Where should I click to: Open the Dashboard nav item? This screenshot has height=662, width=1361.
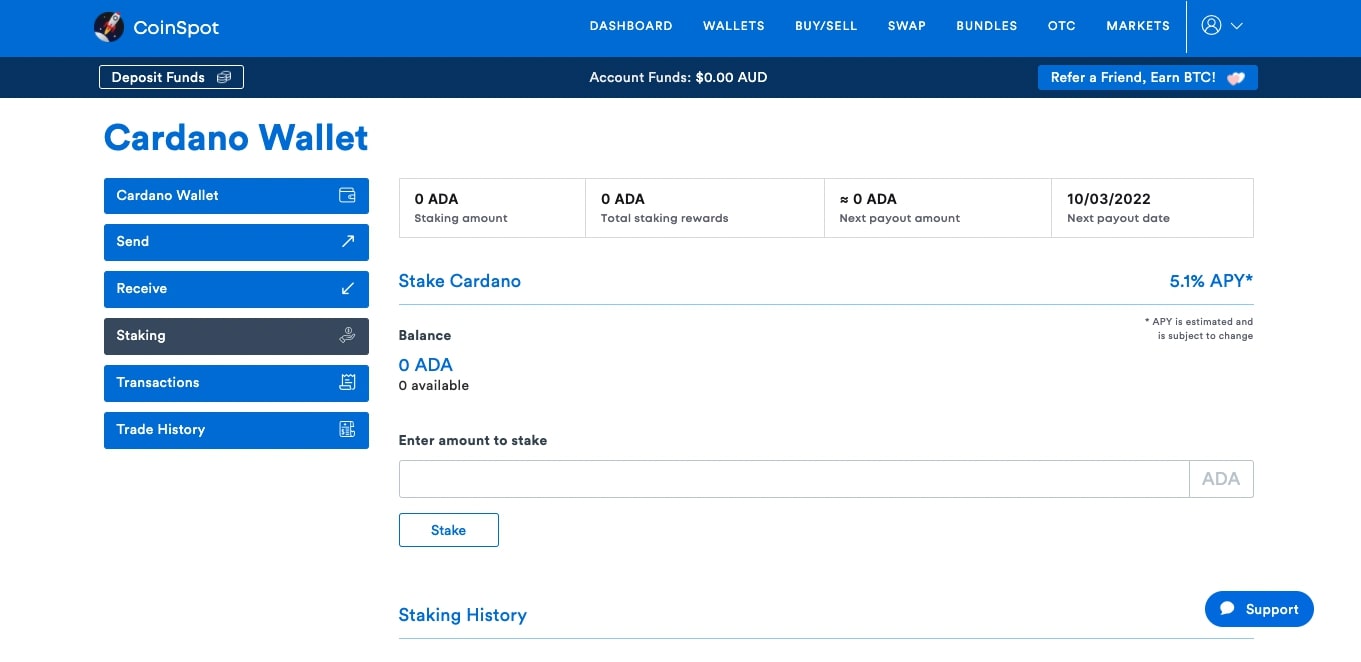tap(631, 26)
